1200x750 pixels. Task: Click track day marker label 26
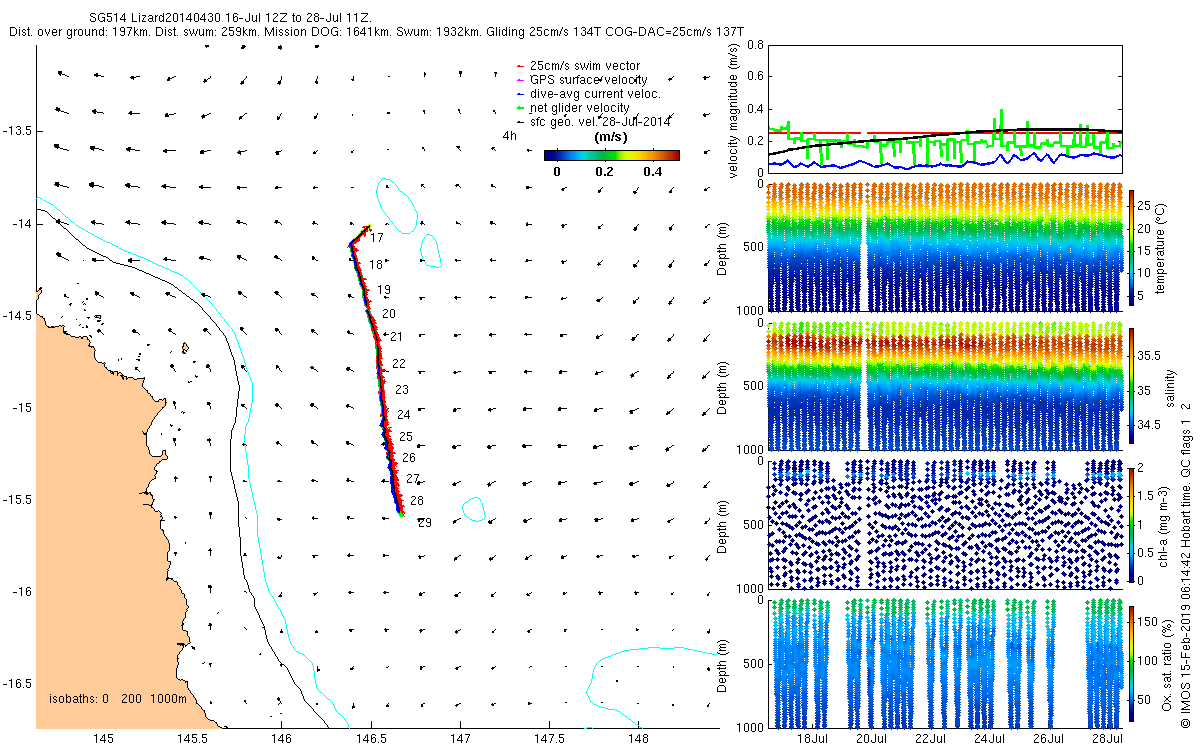(409, 458)
